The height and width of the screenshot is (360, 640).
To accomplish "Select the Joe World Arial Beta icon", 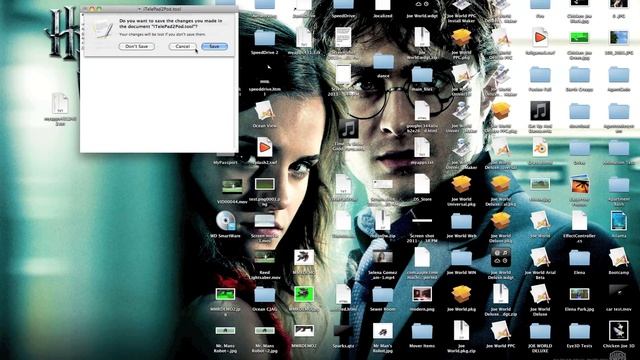I will [540, 258].
